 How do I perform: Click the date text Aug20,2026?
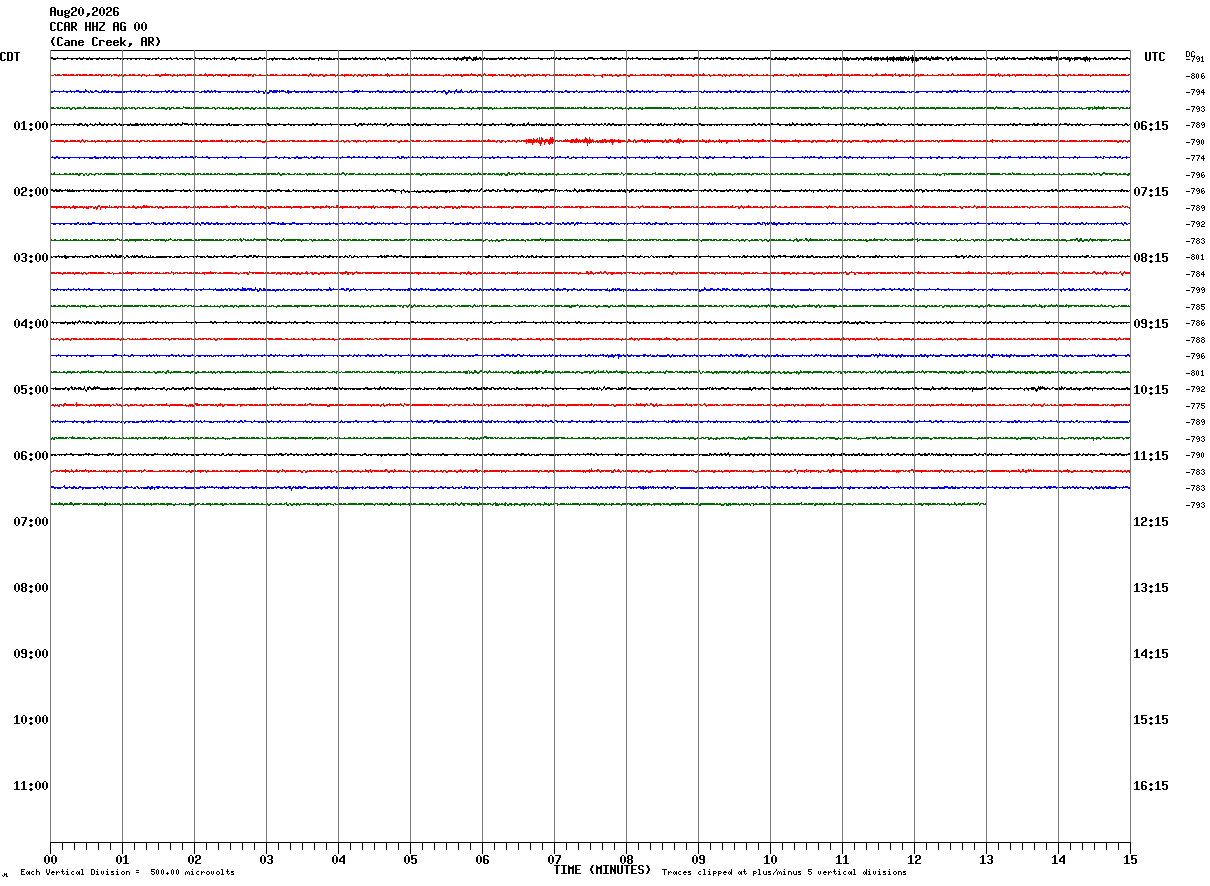tap(84, 12)
